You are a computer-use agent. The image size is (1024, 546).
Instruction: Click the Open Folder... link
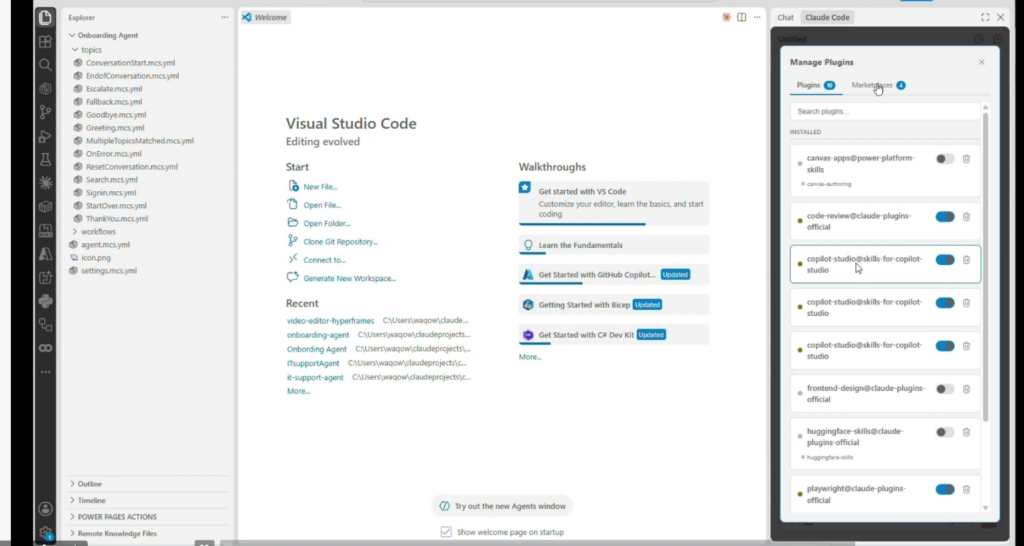coord(327,223)
